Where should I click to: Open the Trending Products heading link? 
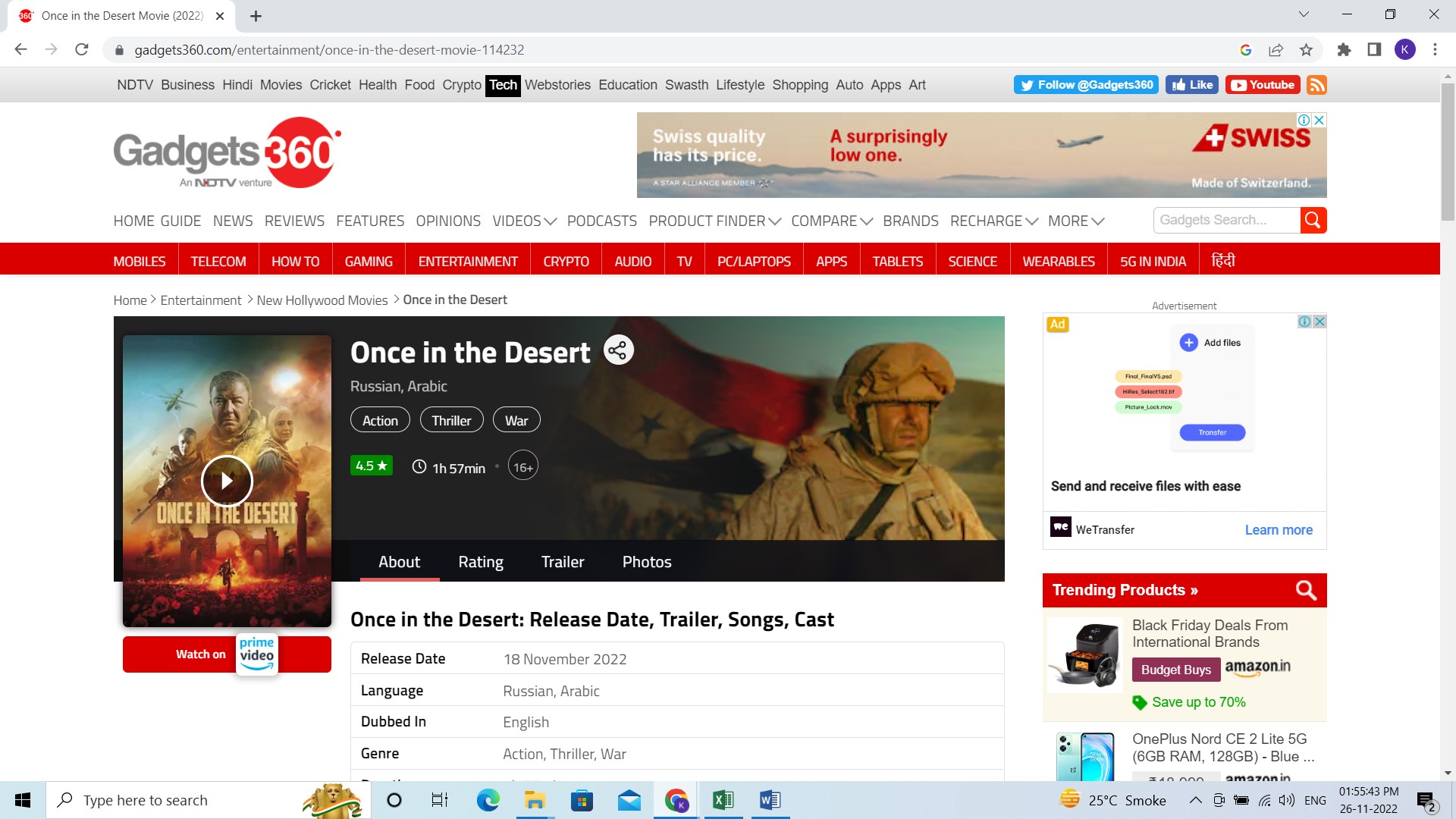1125,590
